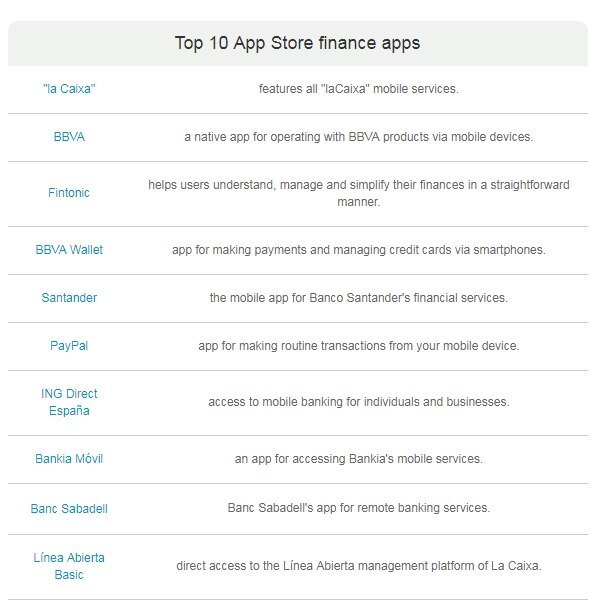The image size is (598, 610).
Task: Click the PayPal link
Action: (x=69, y=346)
